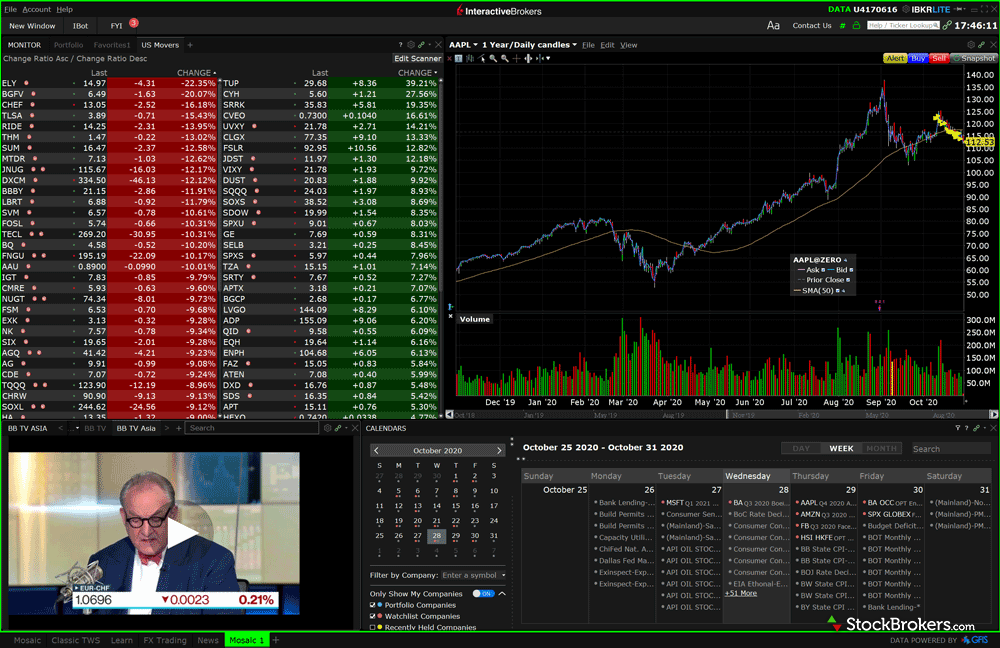Click into Help / Ticker Lookup field
Screen dimensions: 1000x648
click(903, 26)
